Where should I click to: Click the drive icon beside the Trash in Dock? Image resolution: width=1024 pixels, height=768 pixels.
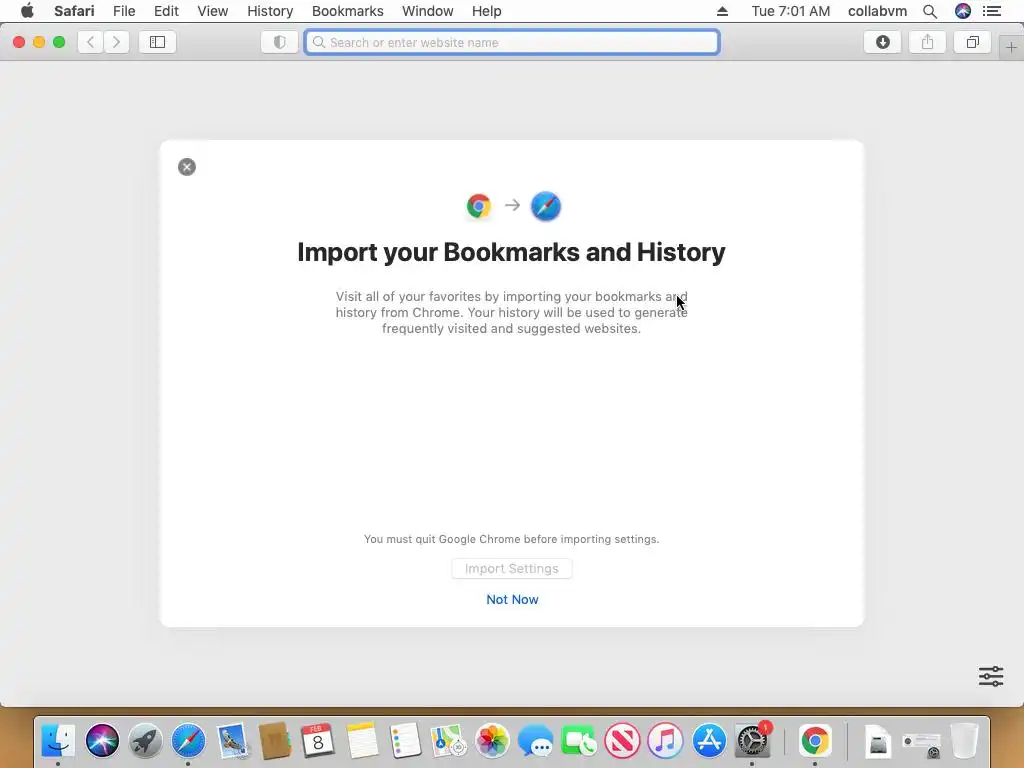coord(921,743)
